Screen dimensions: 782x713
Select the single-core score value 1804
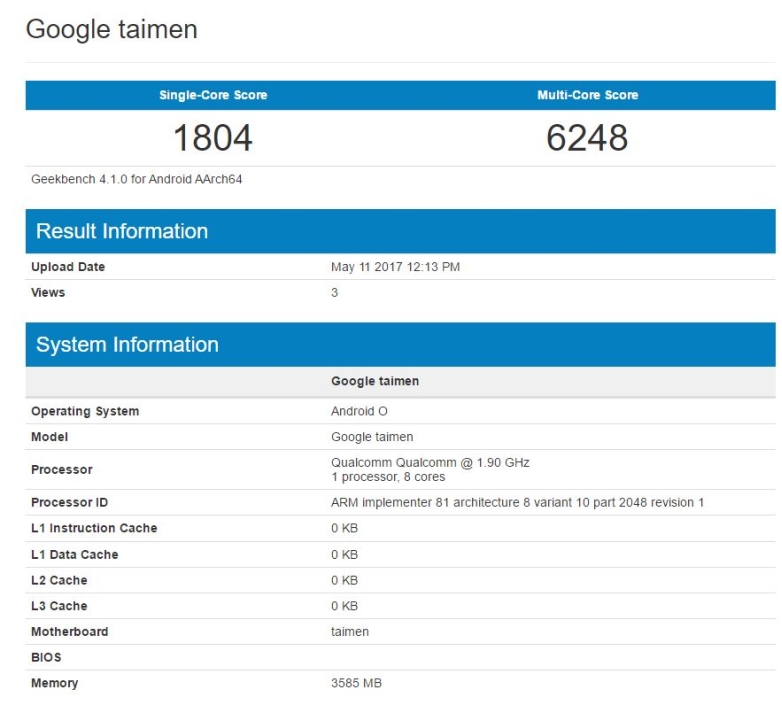pos(213,138)
